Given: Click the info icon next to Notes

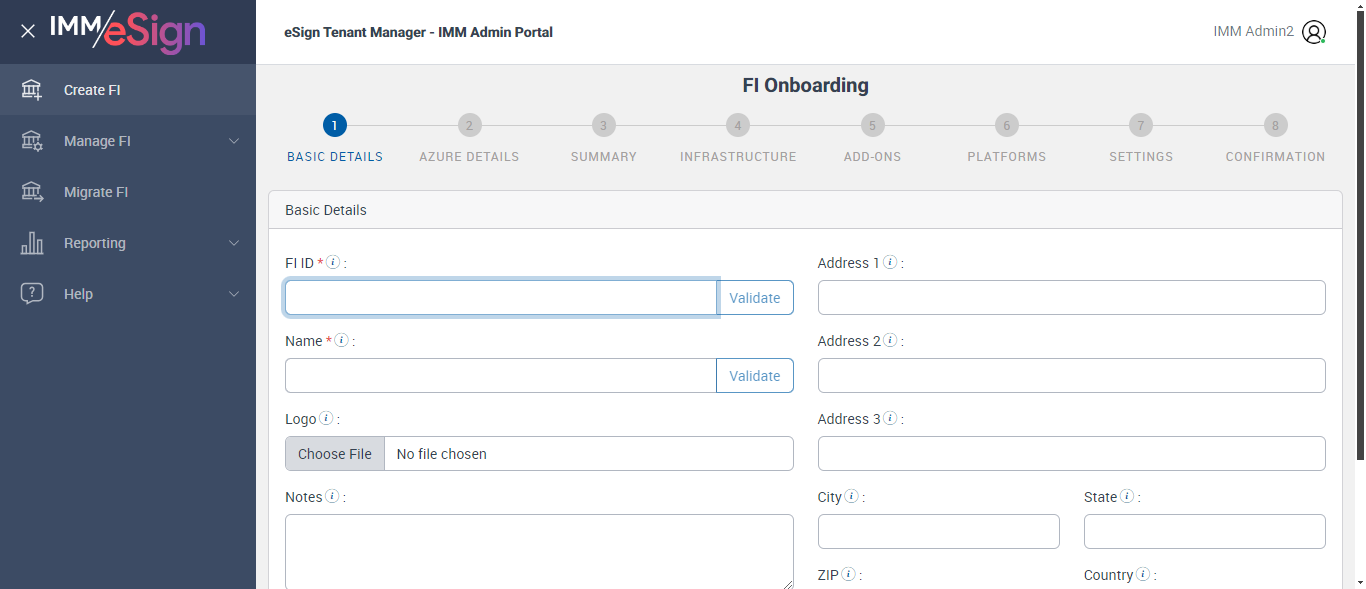Looking at the screenshot, I should pyautogui.click(x=332, y=496).
